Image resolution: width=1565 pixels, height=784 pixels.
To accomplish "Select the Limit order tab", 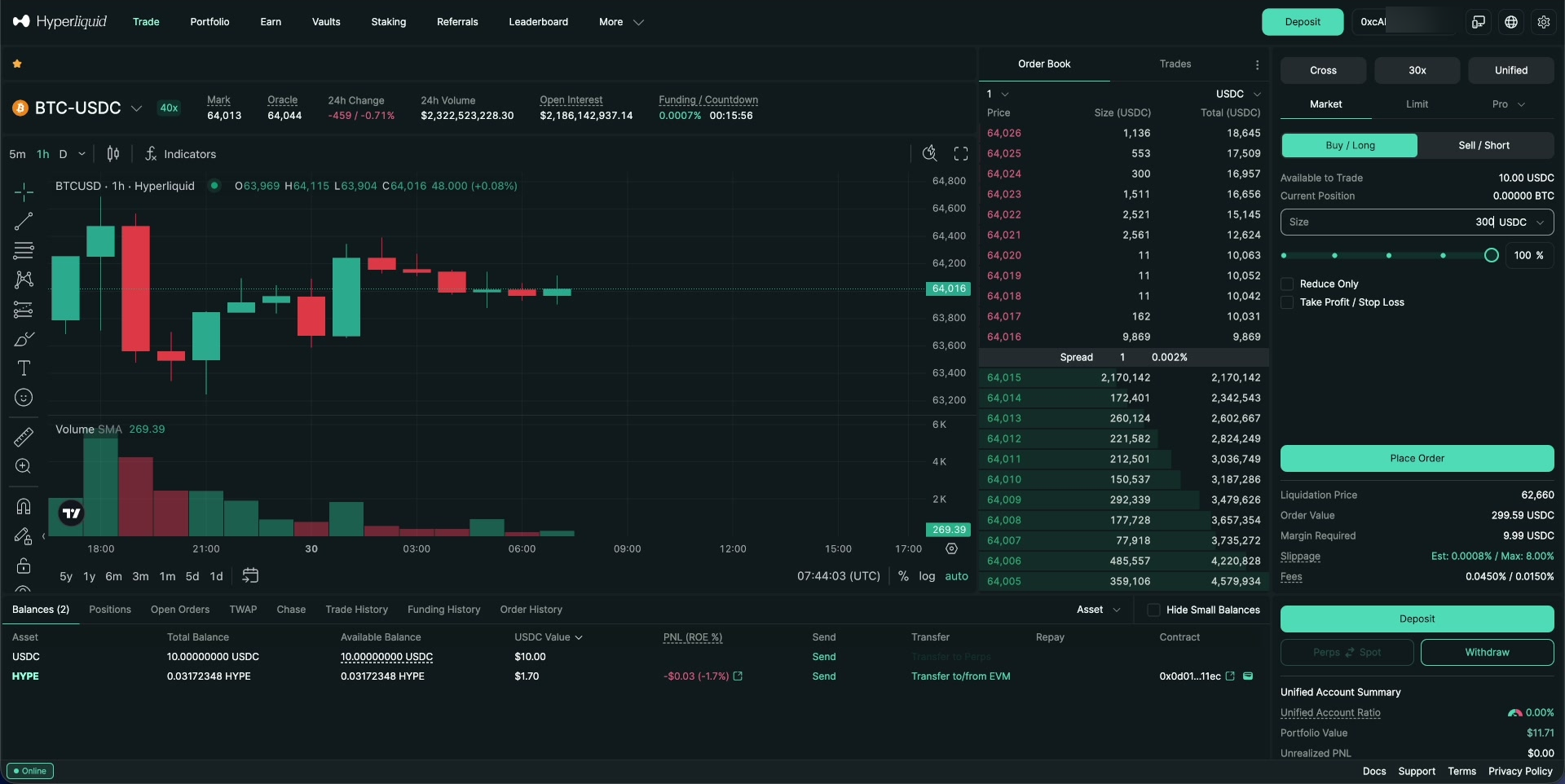I will [1417, 104].
